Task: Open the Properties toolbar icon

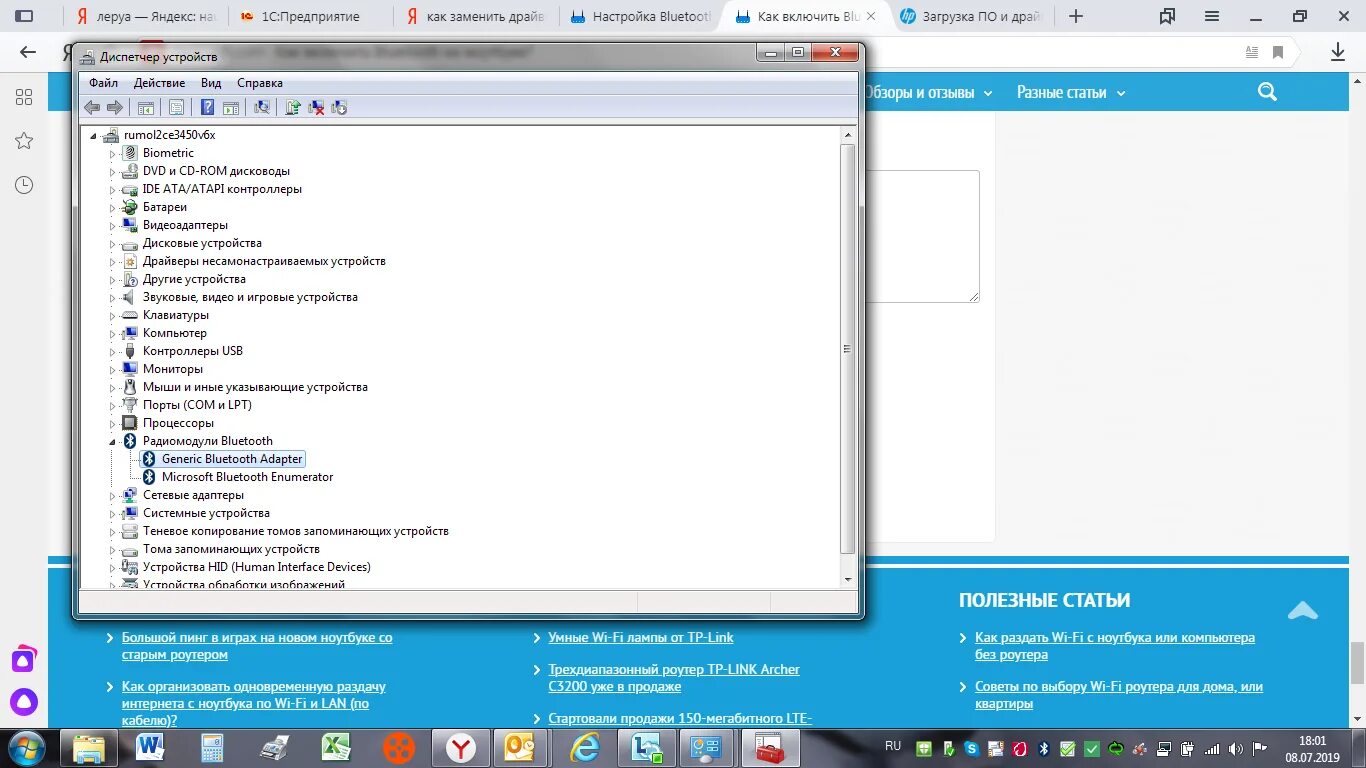Action: 176,107
